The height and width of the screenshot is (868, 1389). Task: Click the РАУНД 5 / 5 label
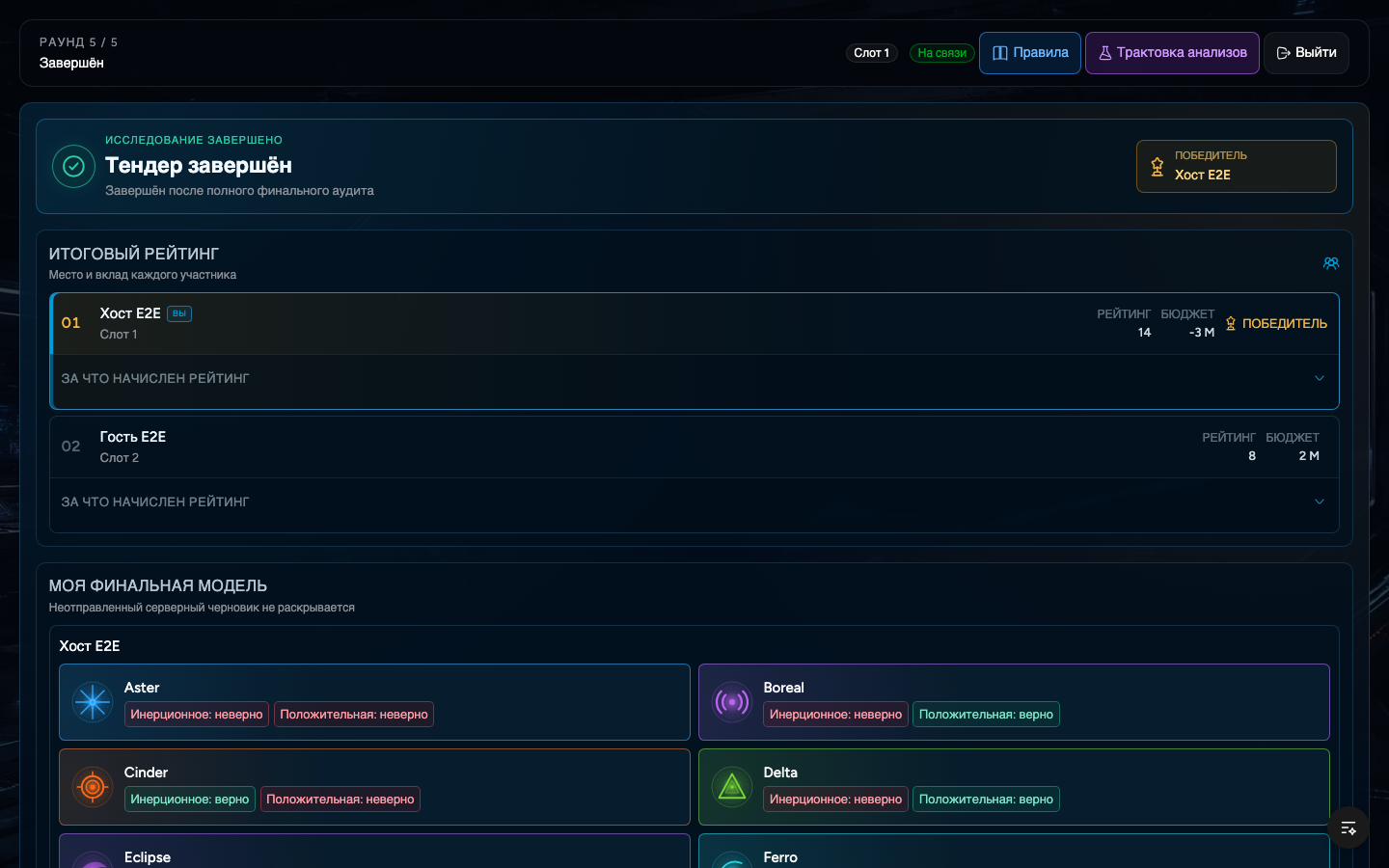pyautogui.click(x=78, y=42)
